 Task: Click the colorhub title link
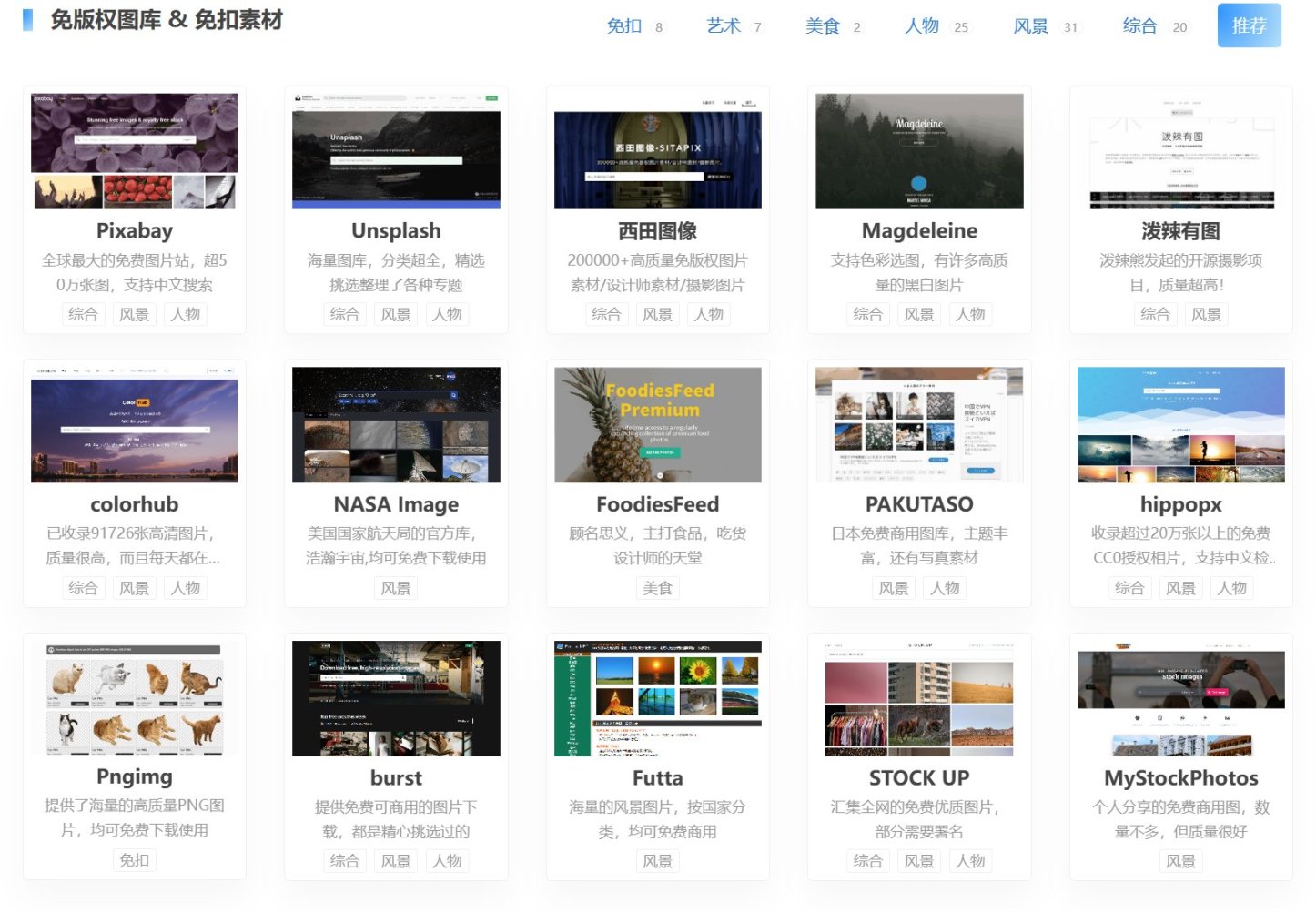[x=135, y=503]
